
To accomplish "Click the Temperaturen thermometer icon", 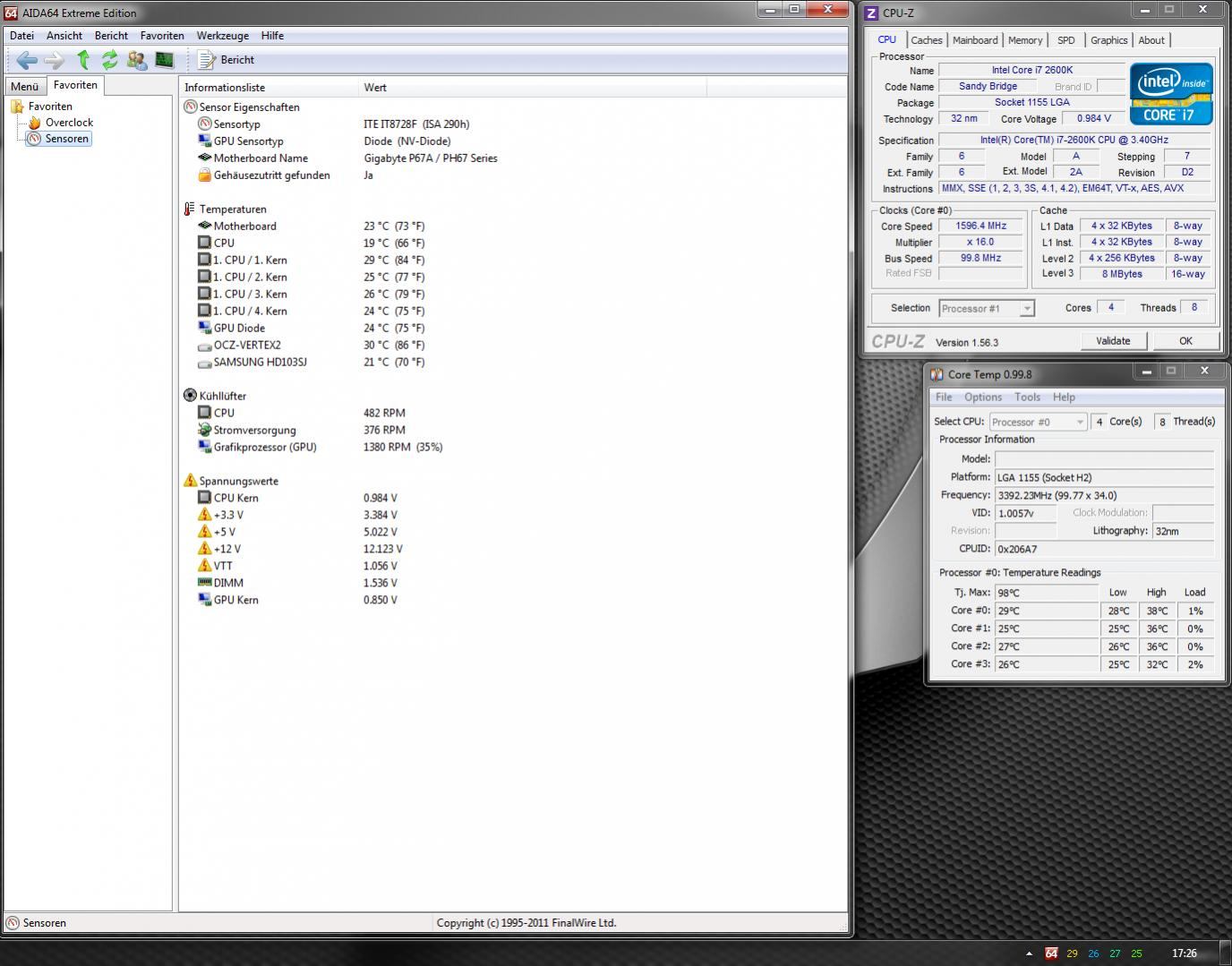I will click(190, 209).
